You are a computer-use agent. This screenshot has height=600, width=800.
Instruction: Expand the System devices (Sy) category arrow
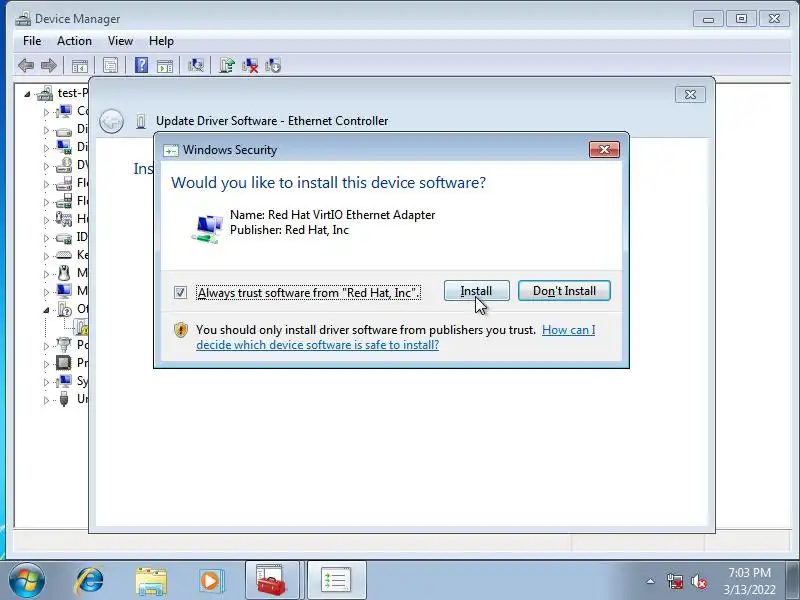coord(46,382)
